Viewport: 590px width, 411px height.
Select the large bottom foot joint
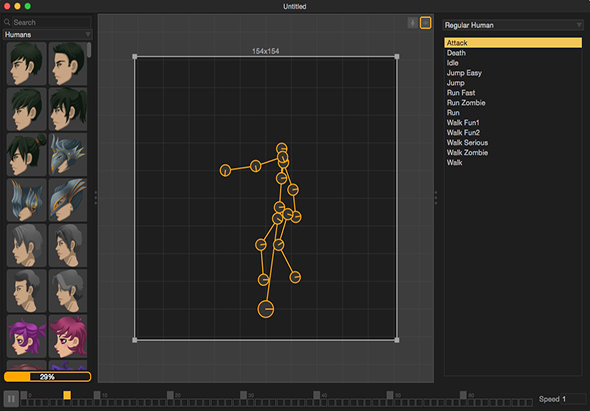(x=266, y=309)
